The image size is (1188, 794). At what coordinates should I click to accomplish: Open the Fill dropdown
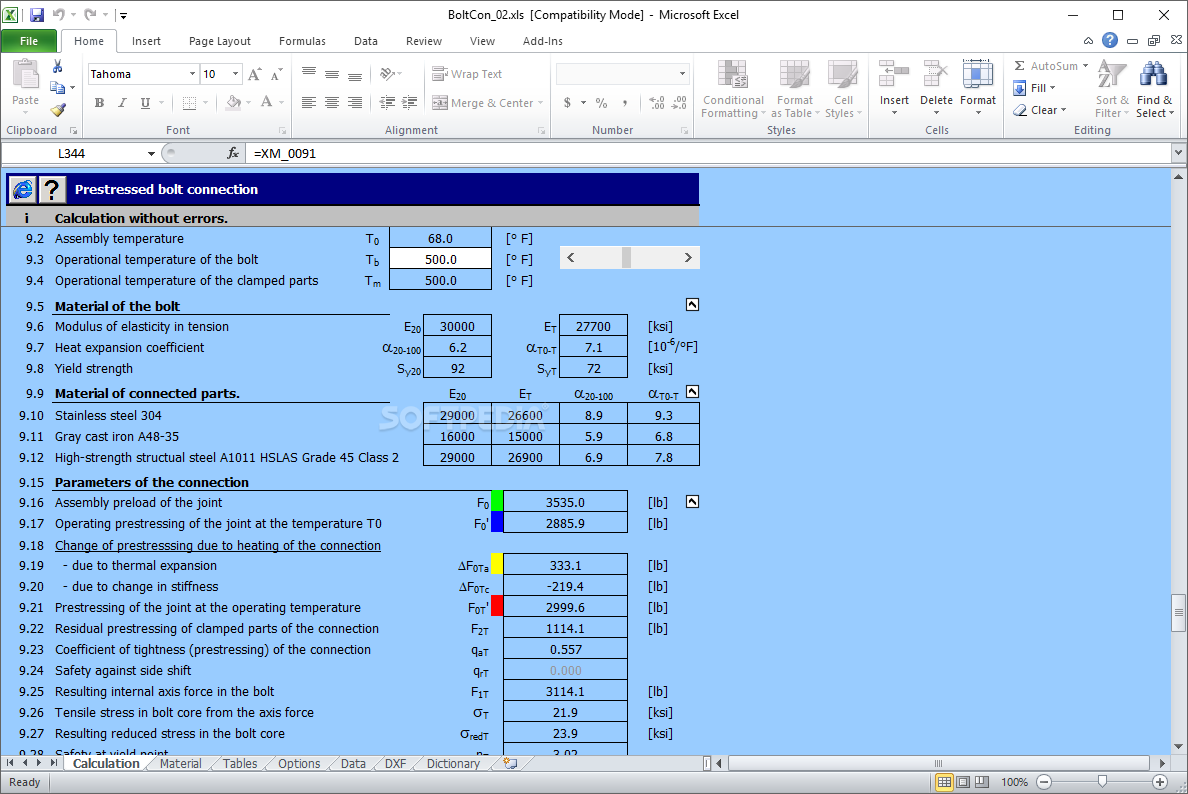(1035, 88)
